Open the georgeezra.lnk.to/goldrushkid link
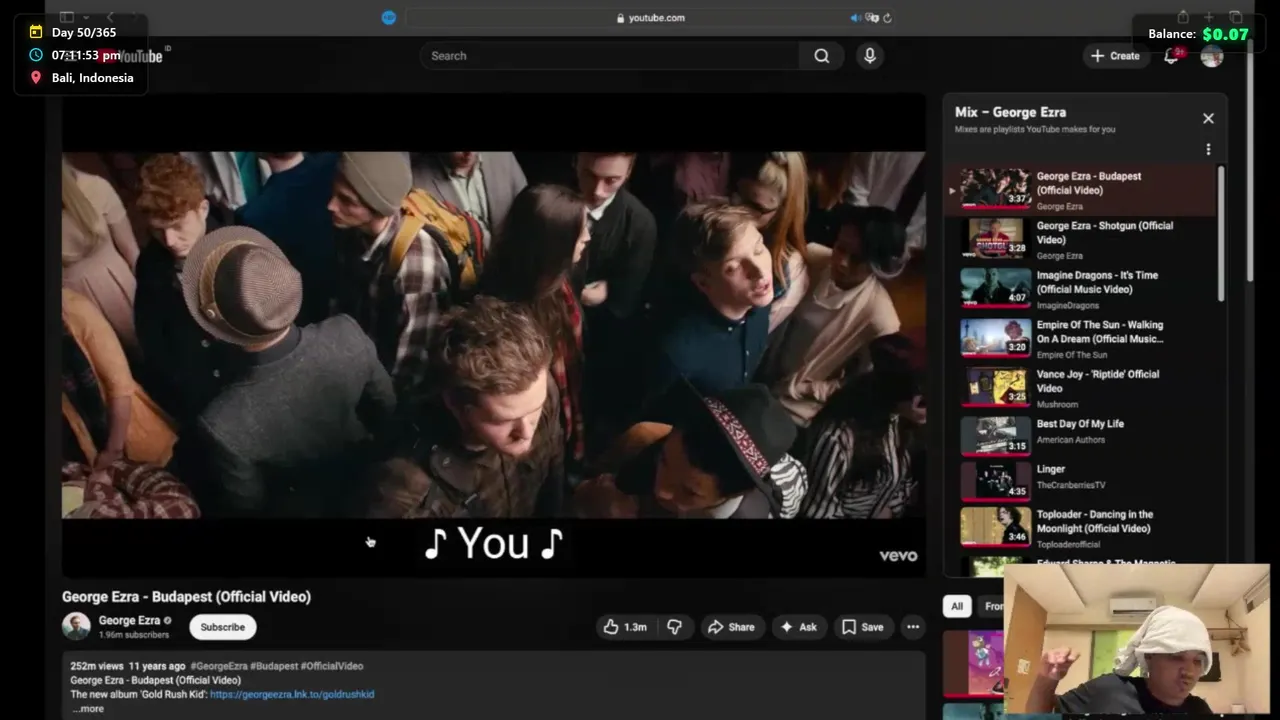 292,694
